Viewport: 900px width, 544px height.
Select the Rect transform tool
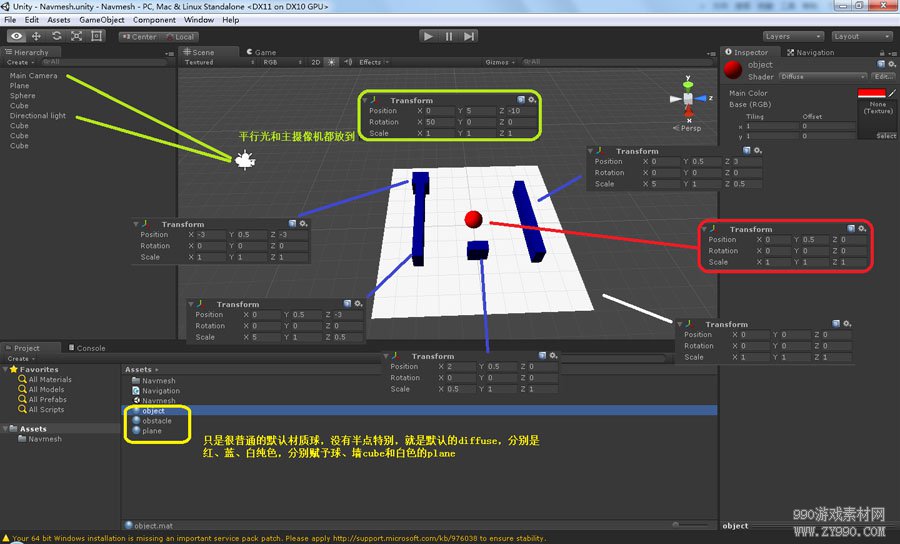click(x=96, y=36)
